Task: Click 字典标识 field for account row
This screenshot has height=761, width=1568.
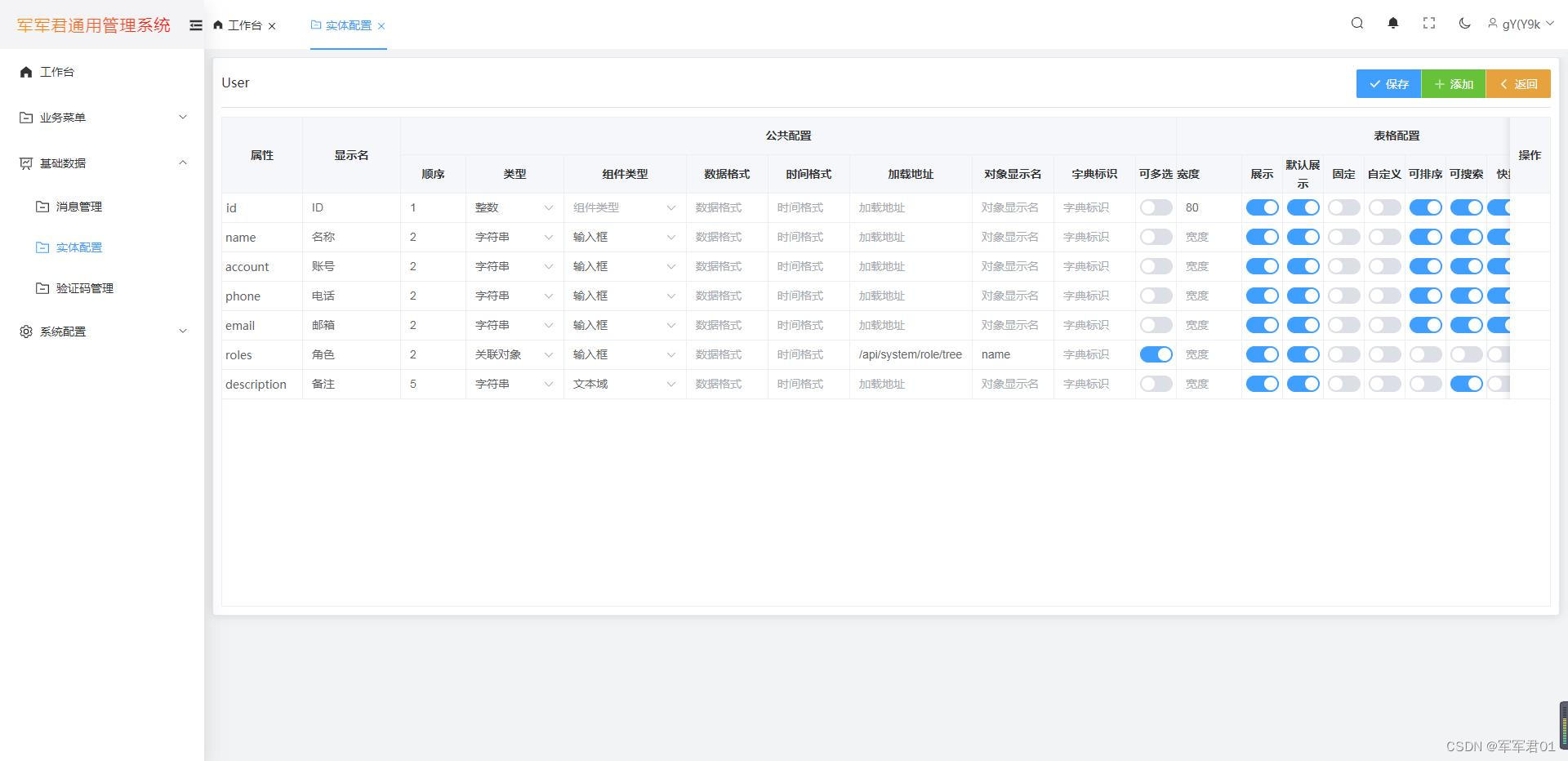Action: 1094,266
